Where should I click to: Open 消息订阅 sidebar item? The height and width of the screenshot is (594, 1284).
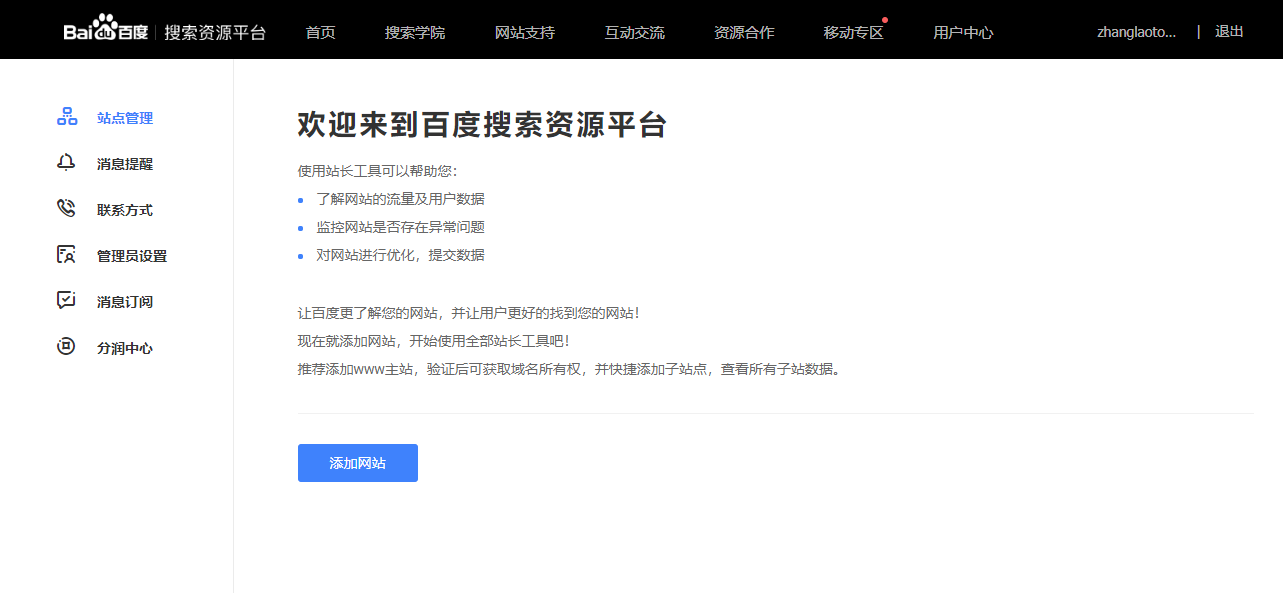pyautogui.click(x=125, y=302)
